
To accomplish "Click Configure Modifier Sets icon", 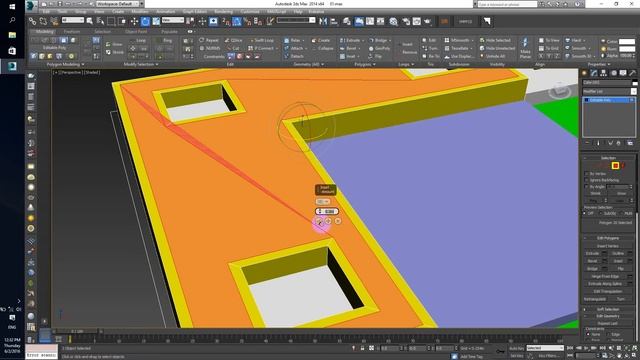I will [x=630, y=143].
